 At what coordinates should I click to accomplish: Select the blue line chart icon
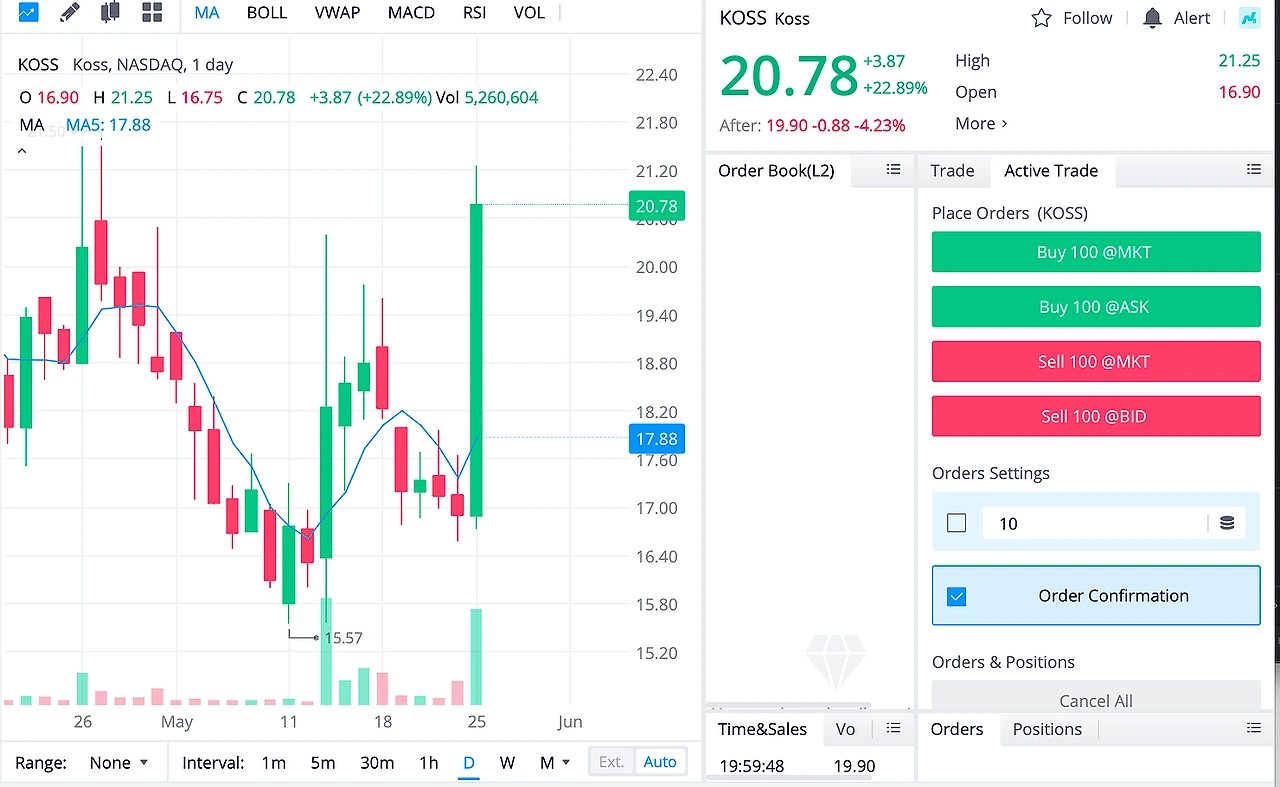(x=28, y=13)
